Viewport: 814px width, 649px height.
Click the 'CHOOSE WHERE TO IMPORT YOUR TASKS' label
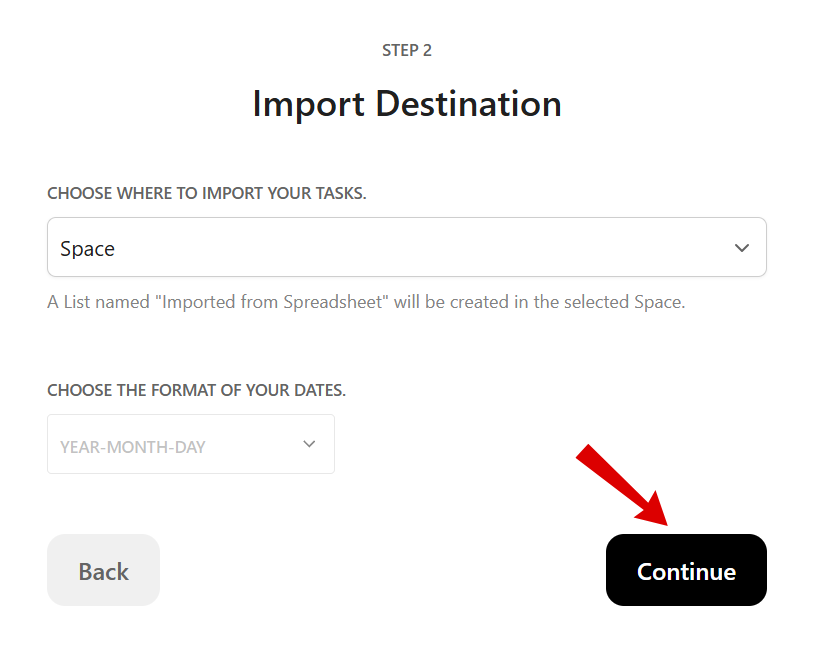(x=207, y=193)
